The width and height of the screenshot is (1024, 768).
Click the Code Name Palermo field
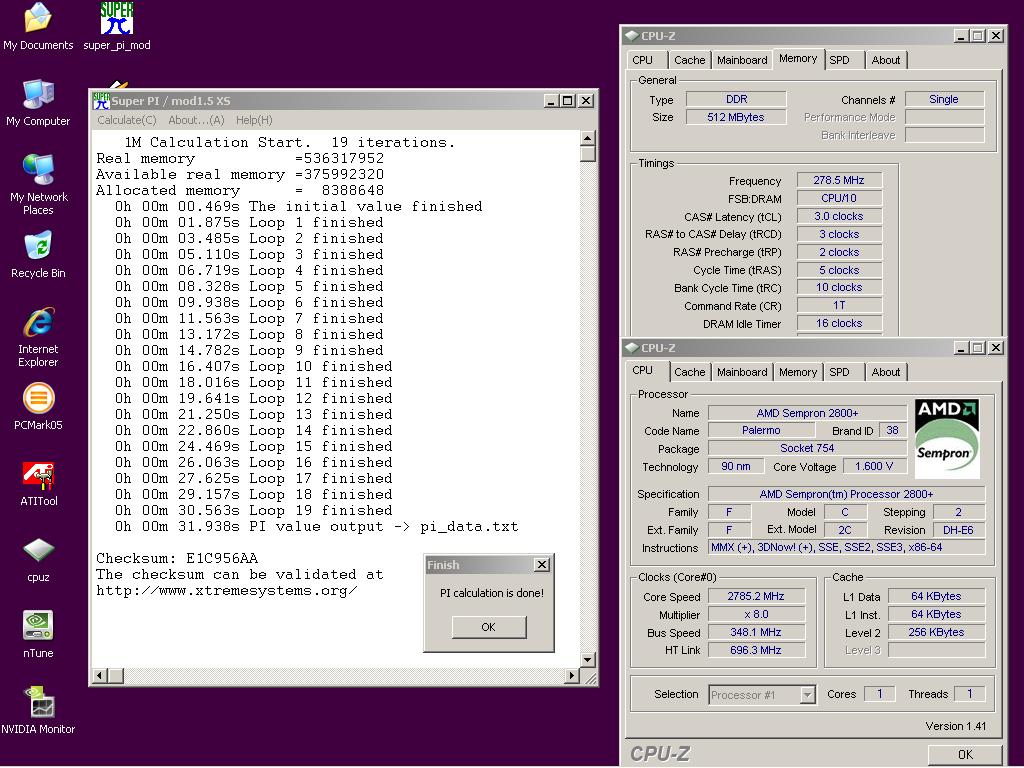pyautogui.click(x=761, y=430)
